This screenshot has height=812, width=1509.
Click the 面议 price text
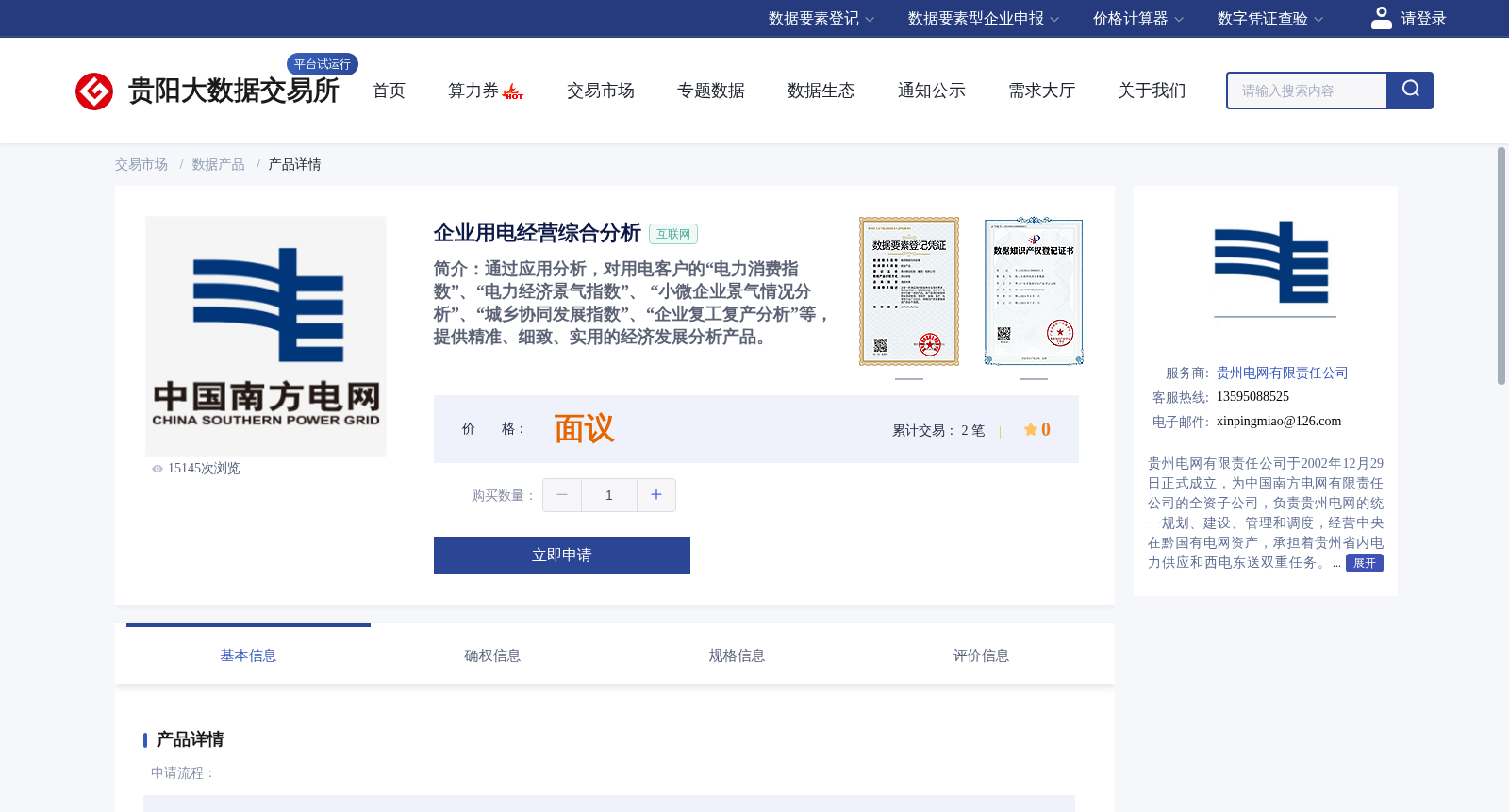point(584,429)
